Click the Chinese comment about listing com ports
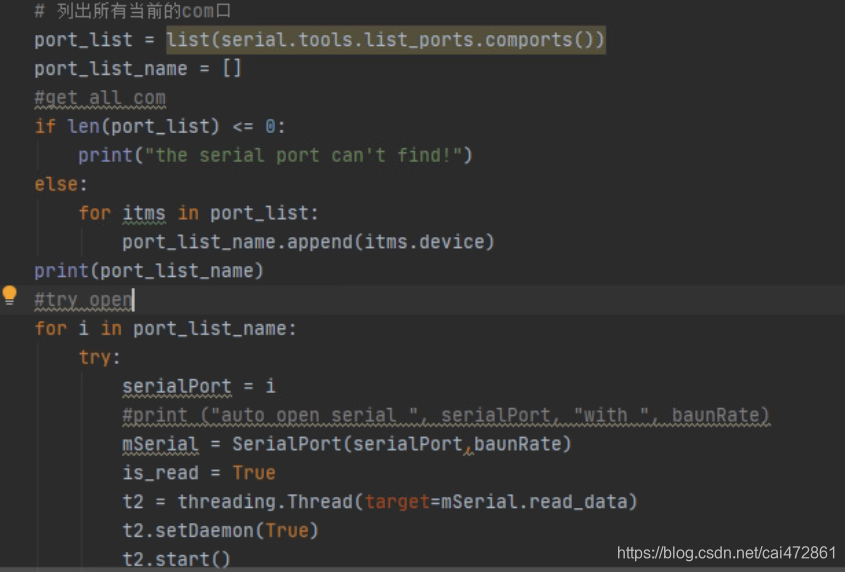Screen dimensions: 845x572 133,11
